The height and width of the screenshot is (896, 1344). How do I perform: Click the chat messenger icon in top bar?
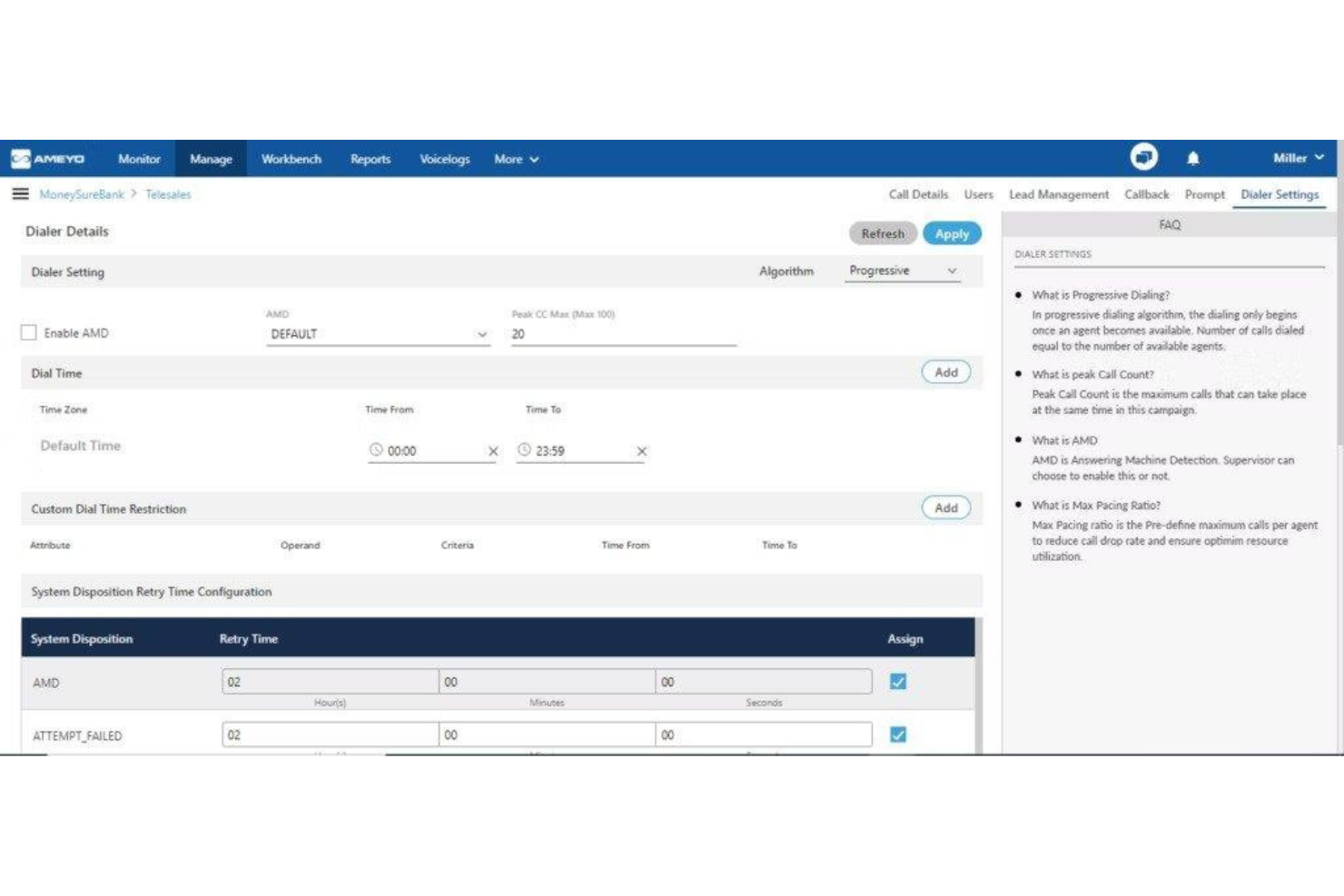[1143, 157]
